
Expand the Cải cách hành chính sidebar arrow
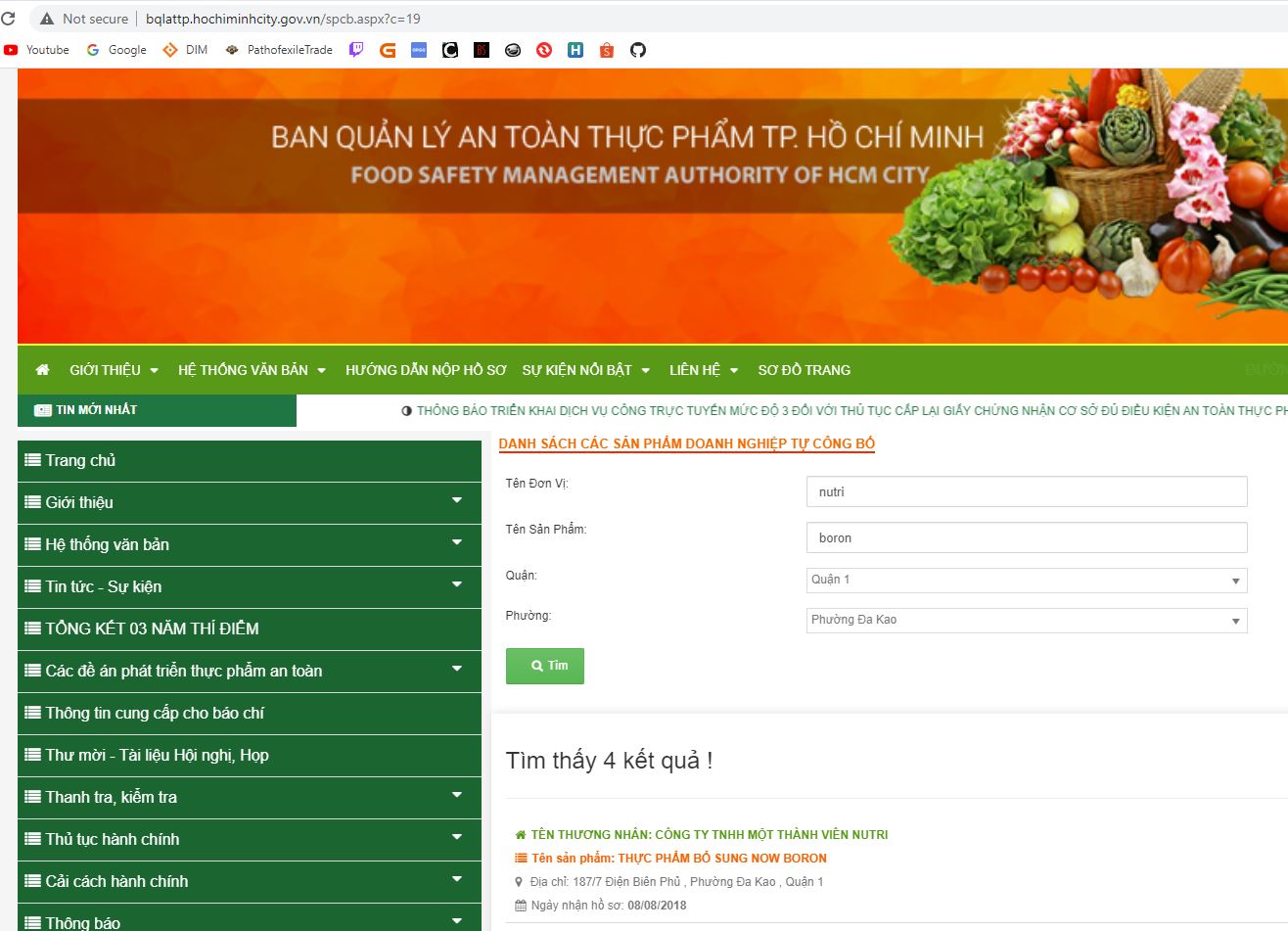[456, 879]
